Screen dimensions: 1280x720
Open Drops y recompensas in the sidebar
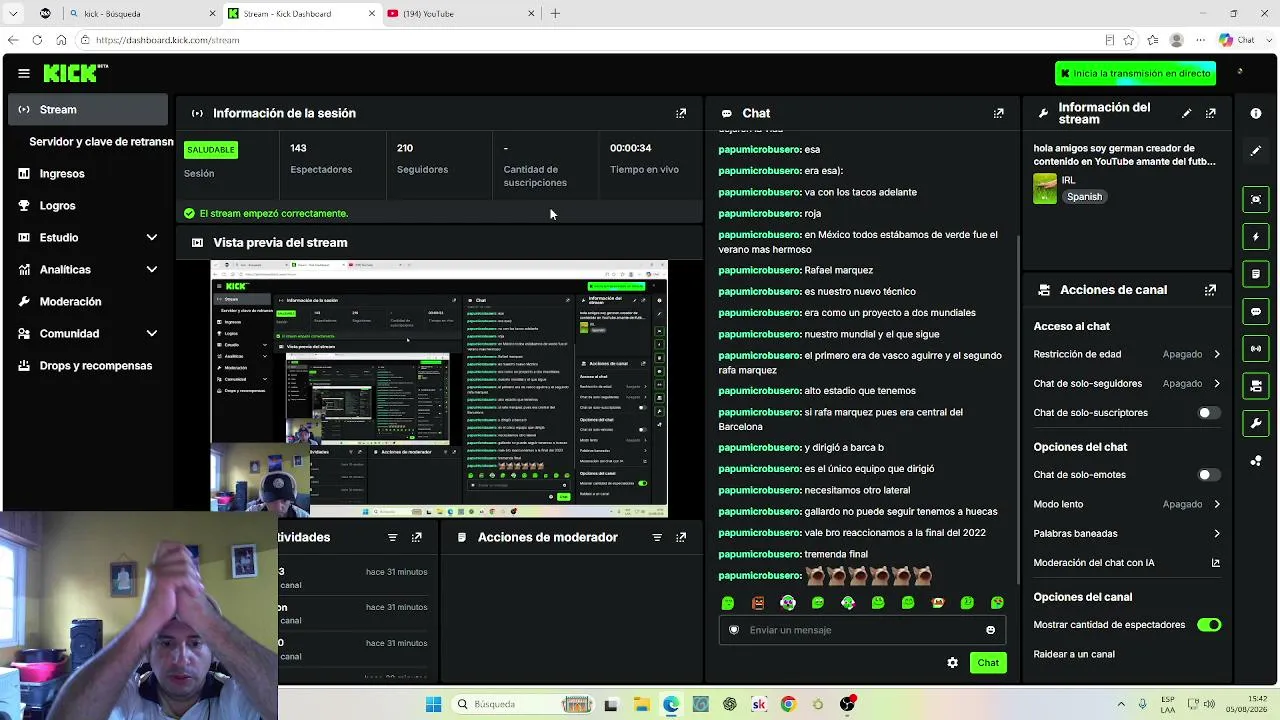click(x=88, y=365)
